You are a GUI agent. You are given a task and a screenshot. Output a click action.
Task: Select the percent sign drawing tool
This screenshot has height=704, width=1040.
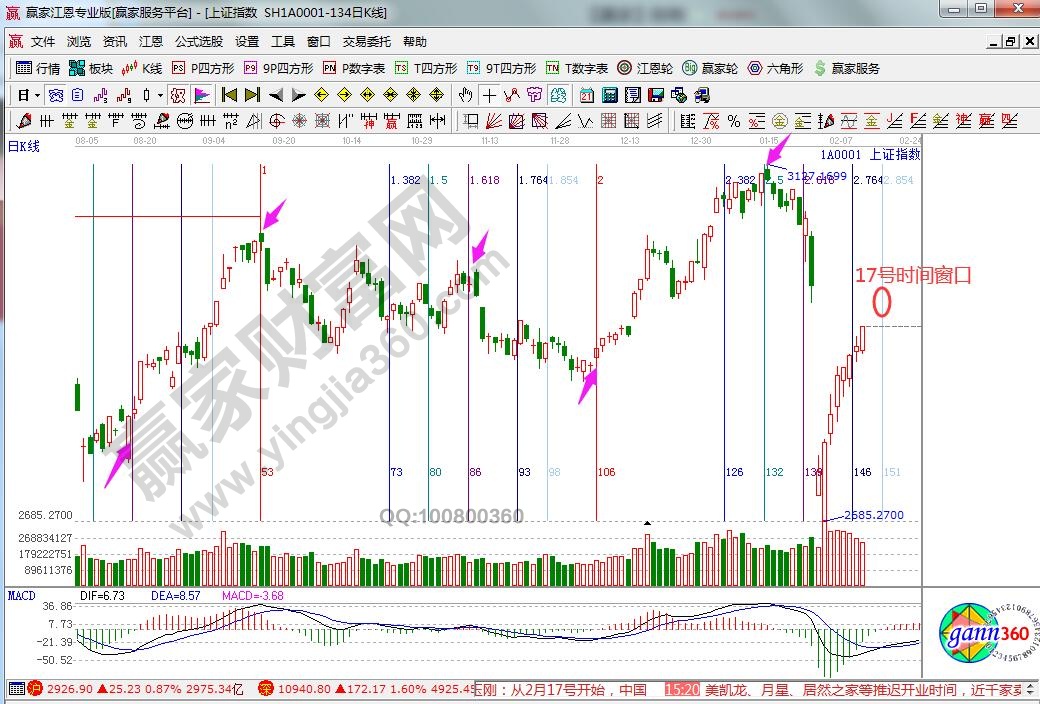coord(734,121)
